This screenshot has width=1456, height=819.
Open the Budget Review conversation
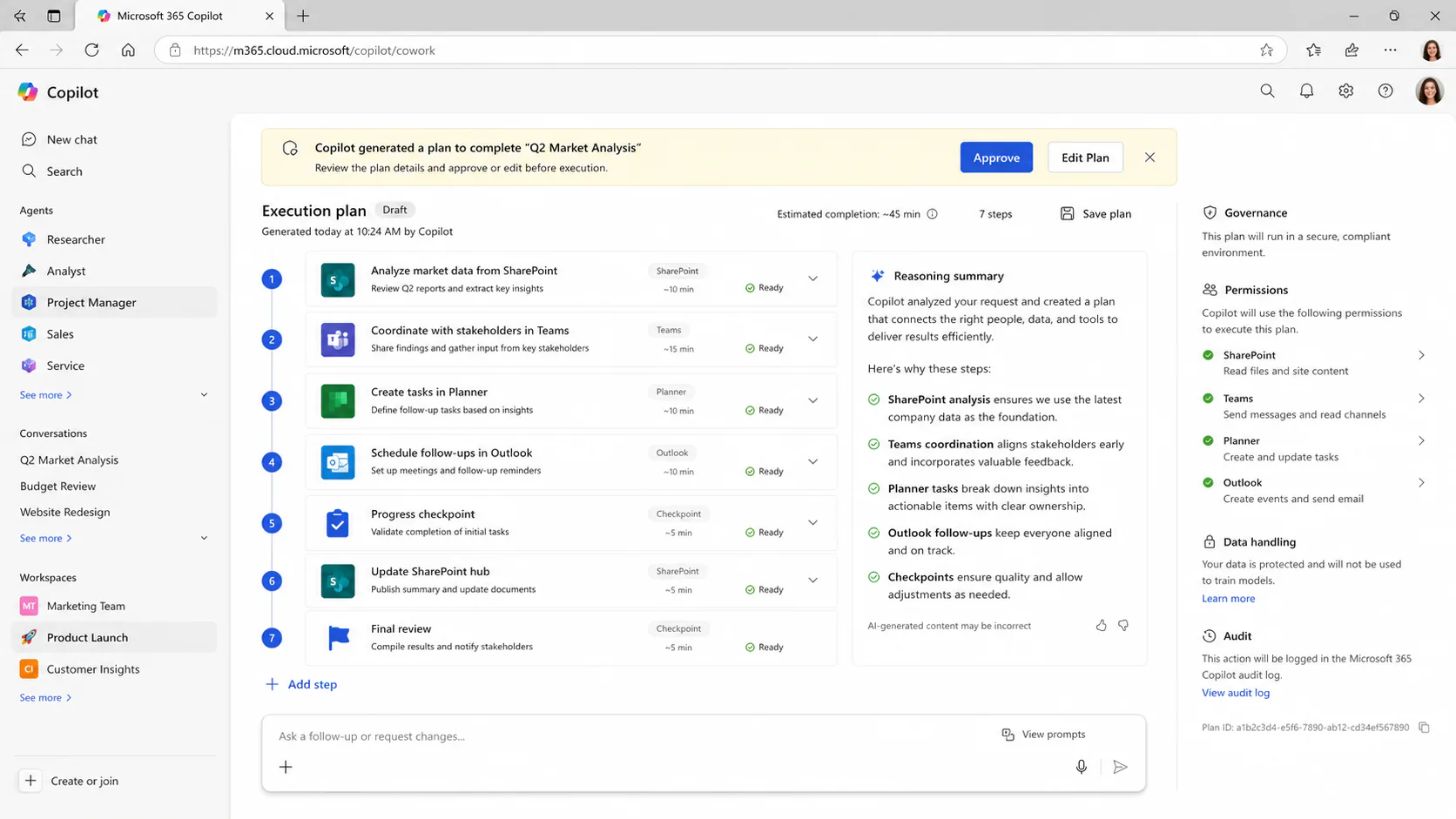pyautogui.click(x=57, y=486)
